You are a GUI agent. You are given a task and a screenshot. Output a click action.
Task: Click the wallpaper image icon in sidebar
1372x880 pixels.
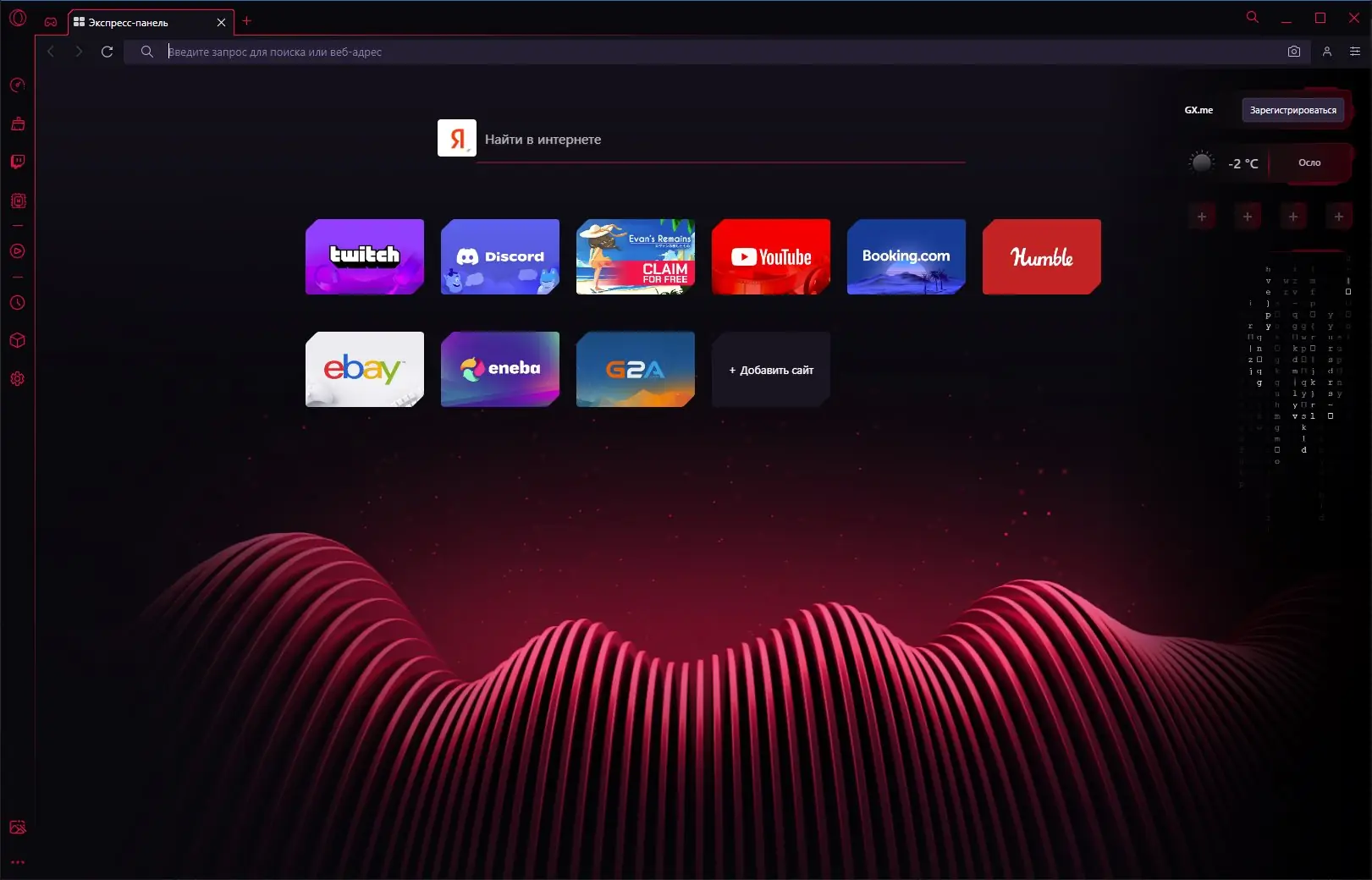(x=18, y=827)
